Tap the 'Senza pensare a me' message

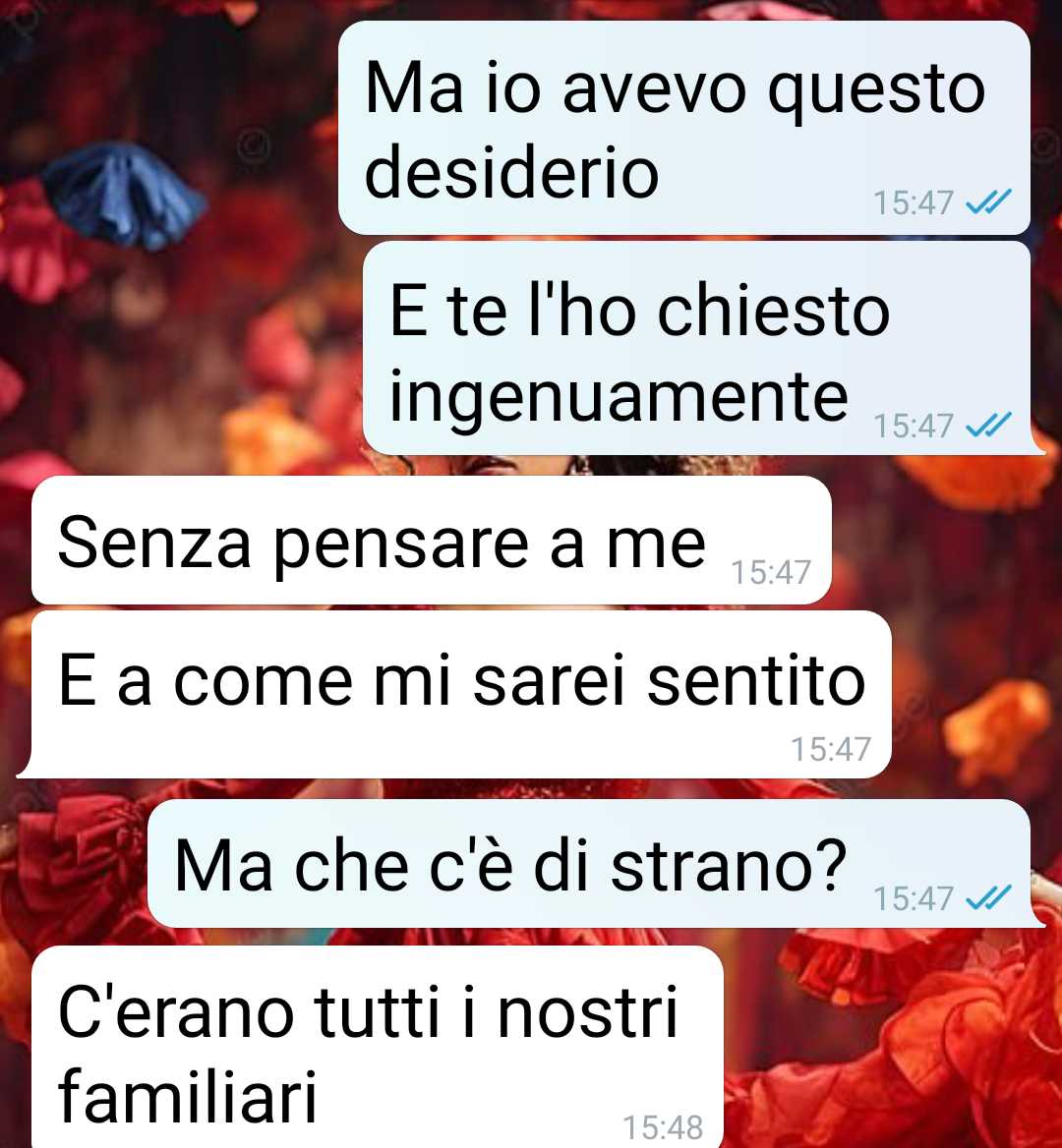pyautogui.click(x=432, y=541)
